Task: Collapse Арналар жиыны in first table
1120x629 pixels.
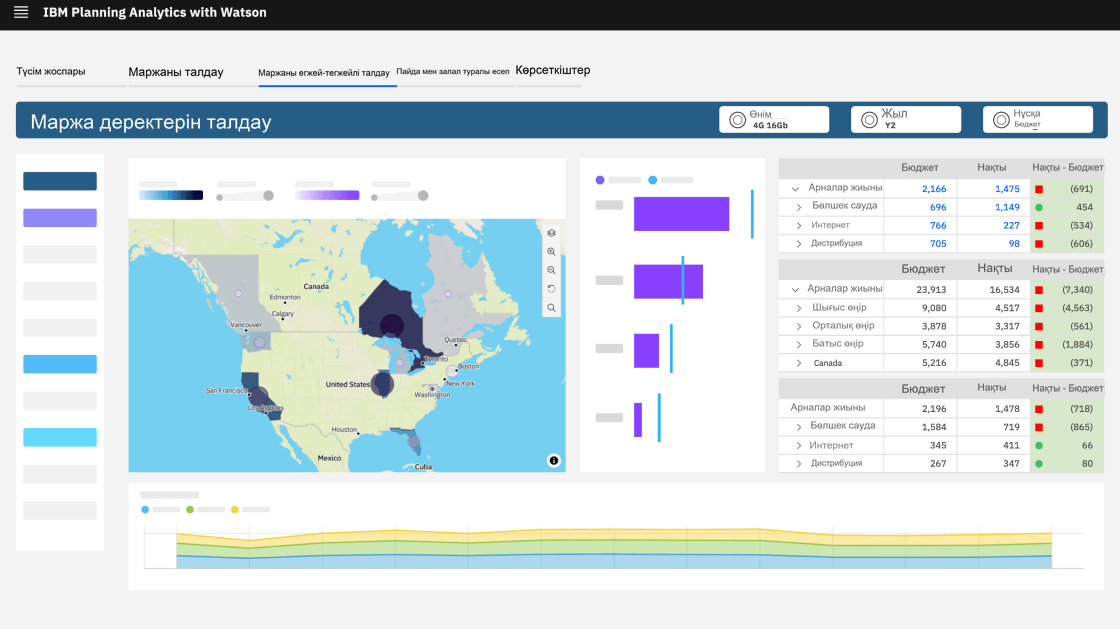Action: 795,188
